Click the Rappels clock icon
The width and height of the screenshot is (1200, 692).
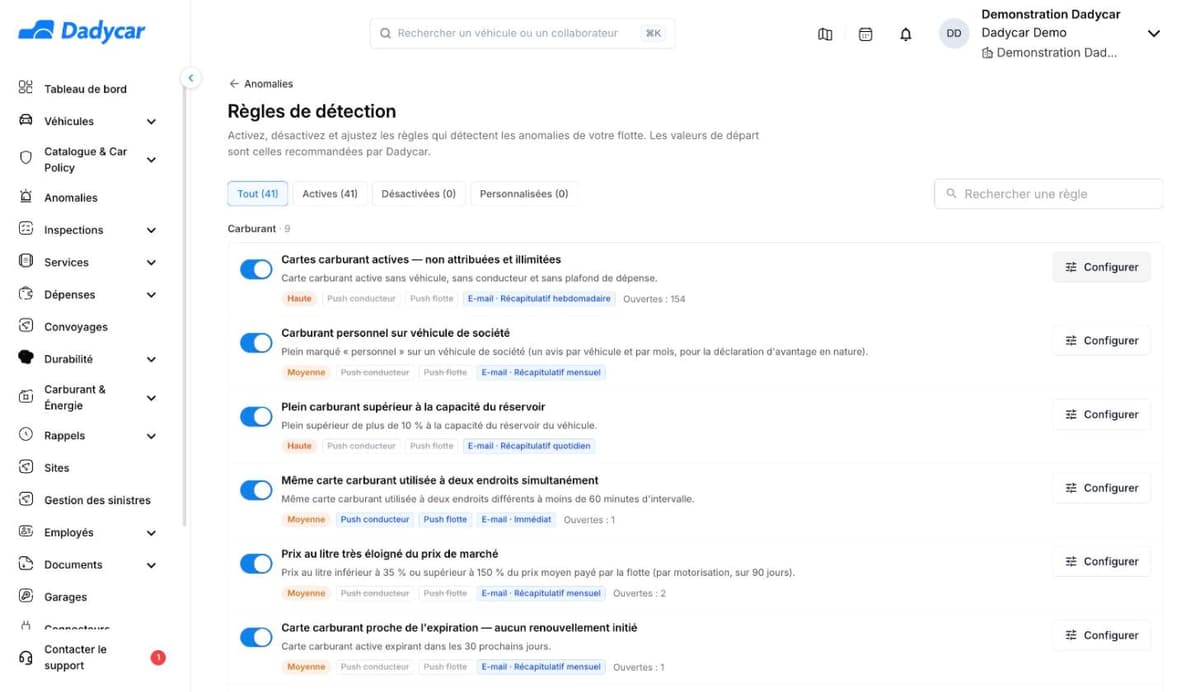point(26,435)
